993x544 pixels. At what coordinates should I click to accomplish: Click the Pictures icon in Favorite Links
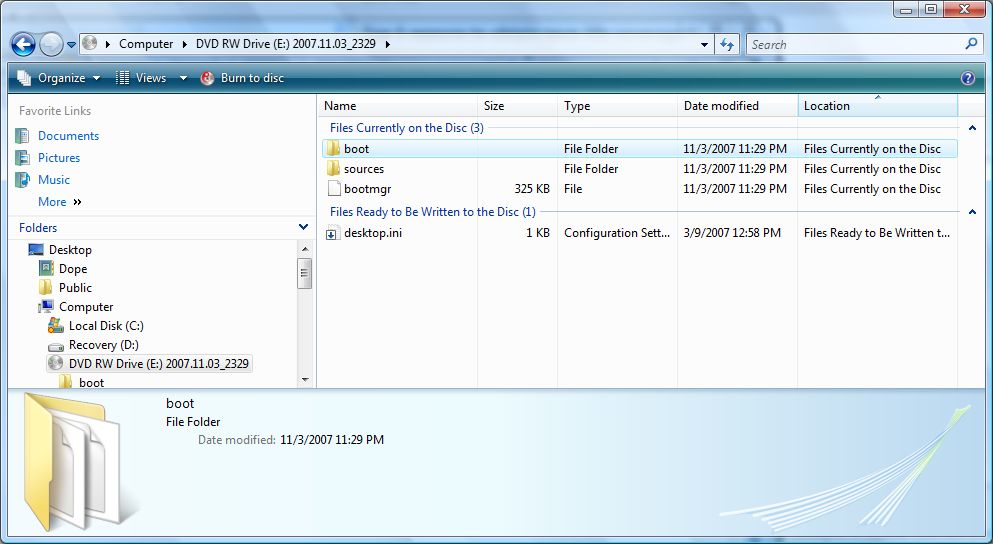(23, 158)
